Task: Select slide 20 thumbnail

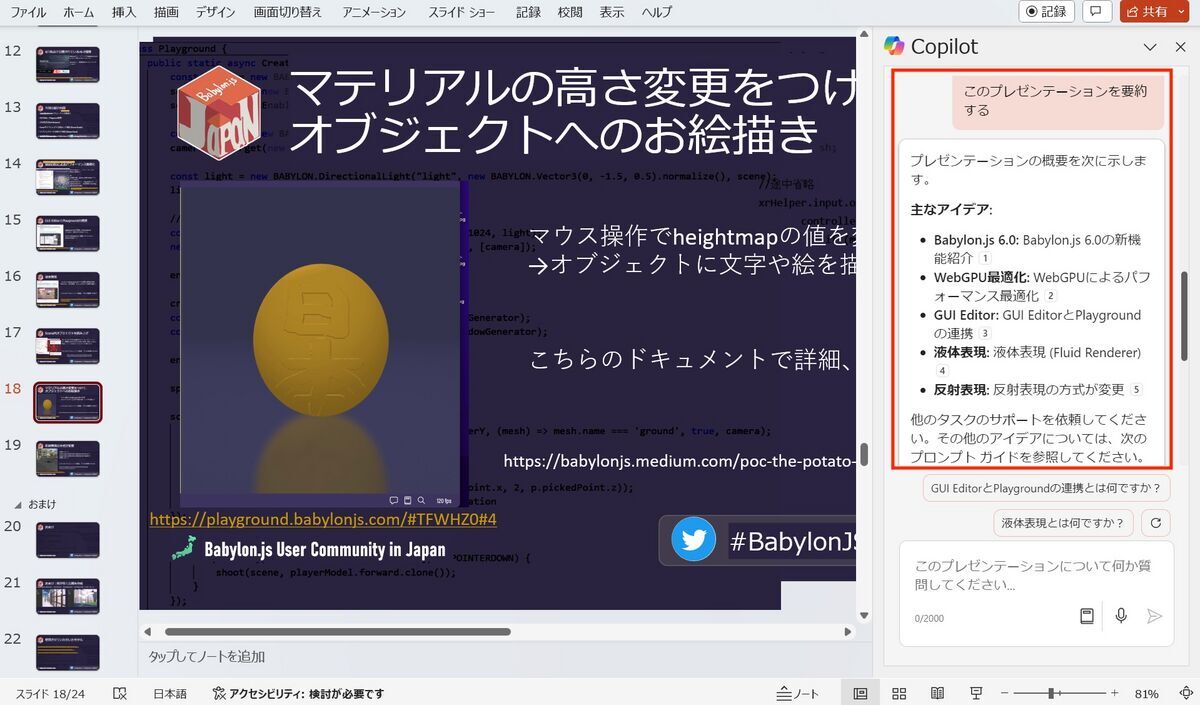Action: [67, 540]
